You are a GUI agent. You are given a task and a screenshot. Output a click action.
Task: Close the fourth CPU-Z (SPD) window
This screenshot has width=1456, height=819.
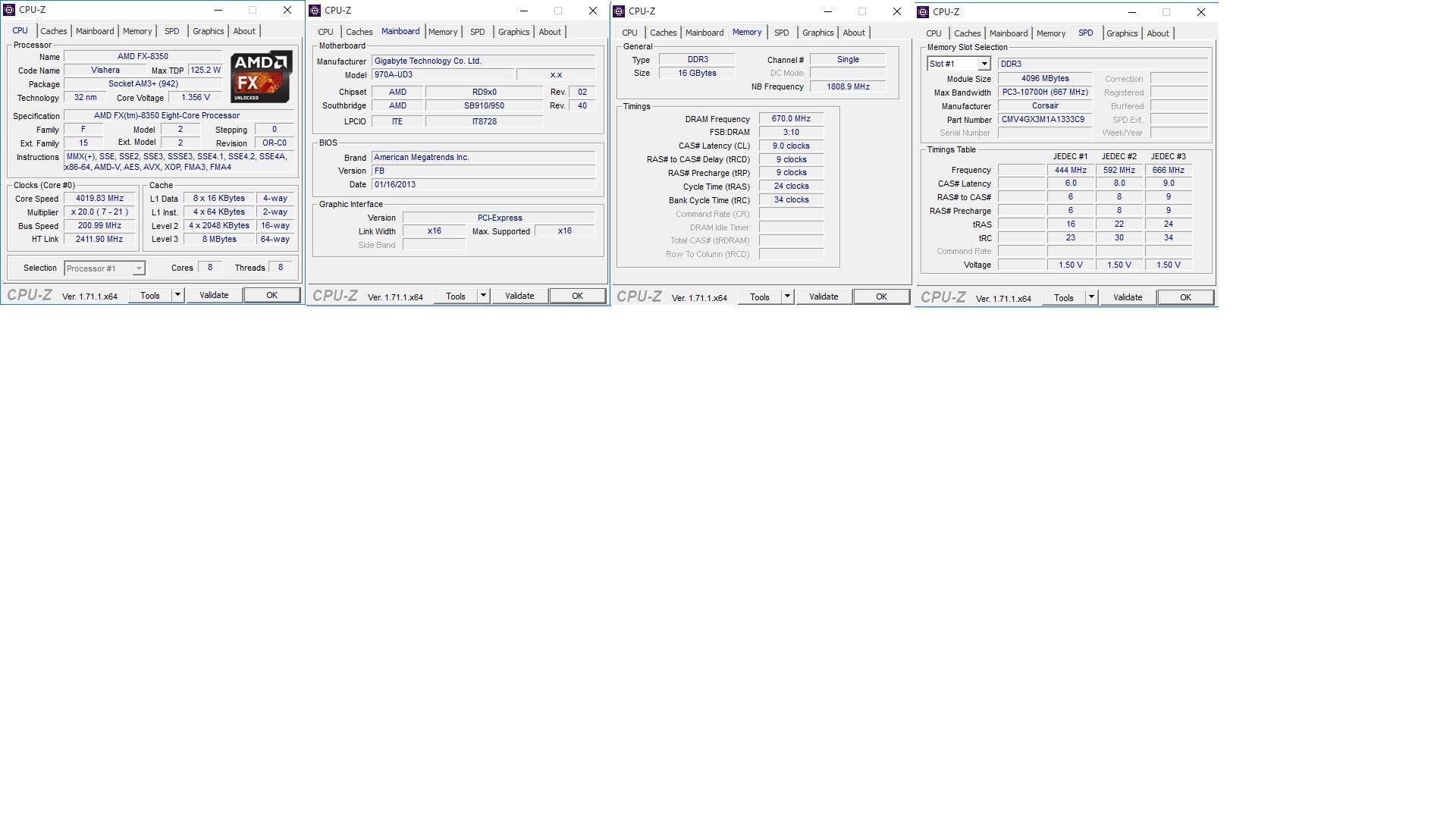pos(1200,12)
